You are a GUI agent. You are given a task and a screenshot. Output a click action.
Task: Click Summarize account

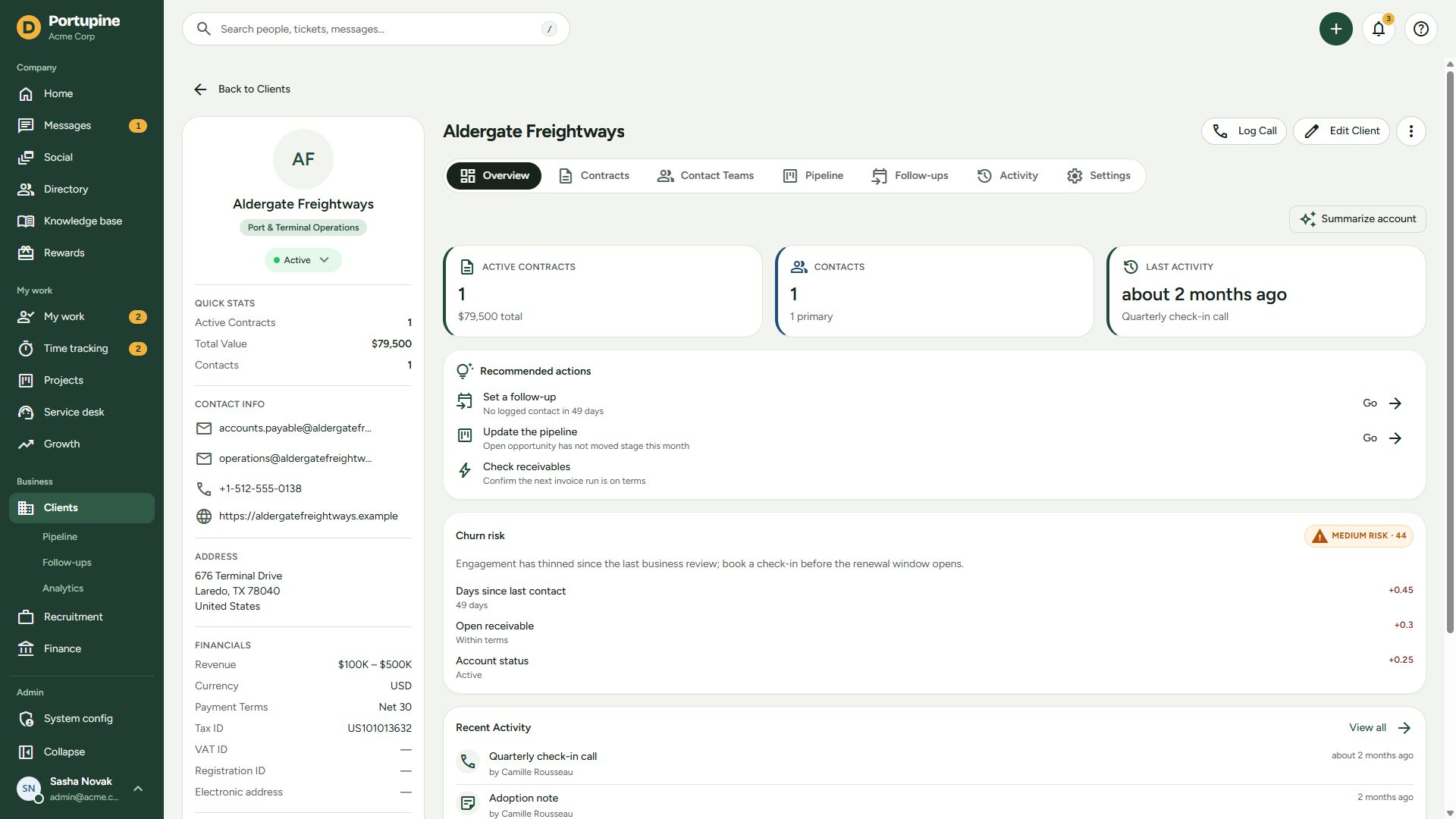pyautogui.click(x=1357, y=219)
